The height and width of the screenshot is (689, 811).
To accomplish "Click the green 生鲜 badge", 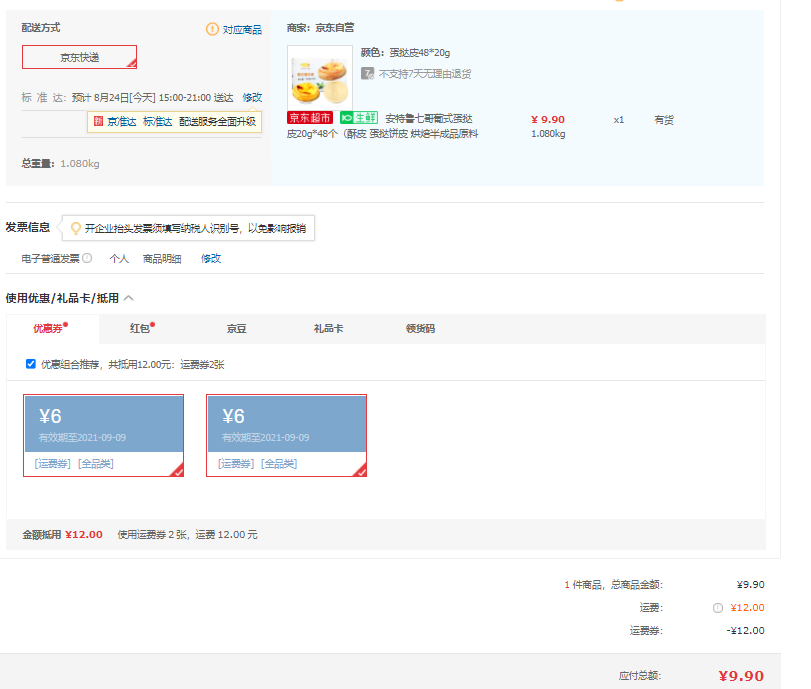I will [x=359, y=119].
